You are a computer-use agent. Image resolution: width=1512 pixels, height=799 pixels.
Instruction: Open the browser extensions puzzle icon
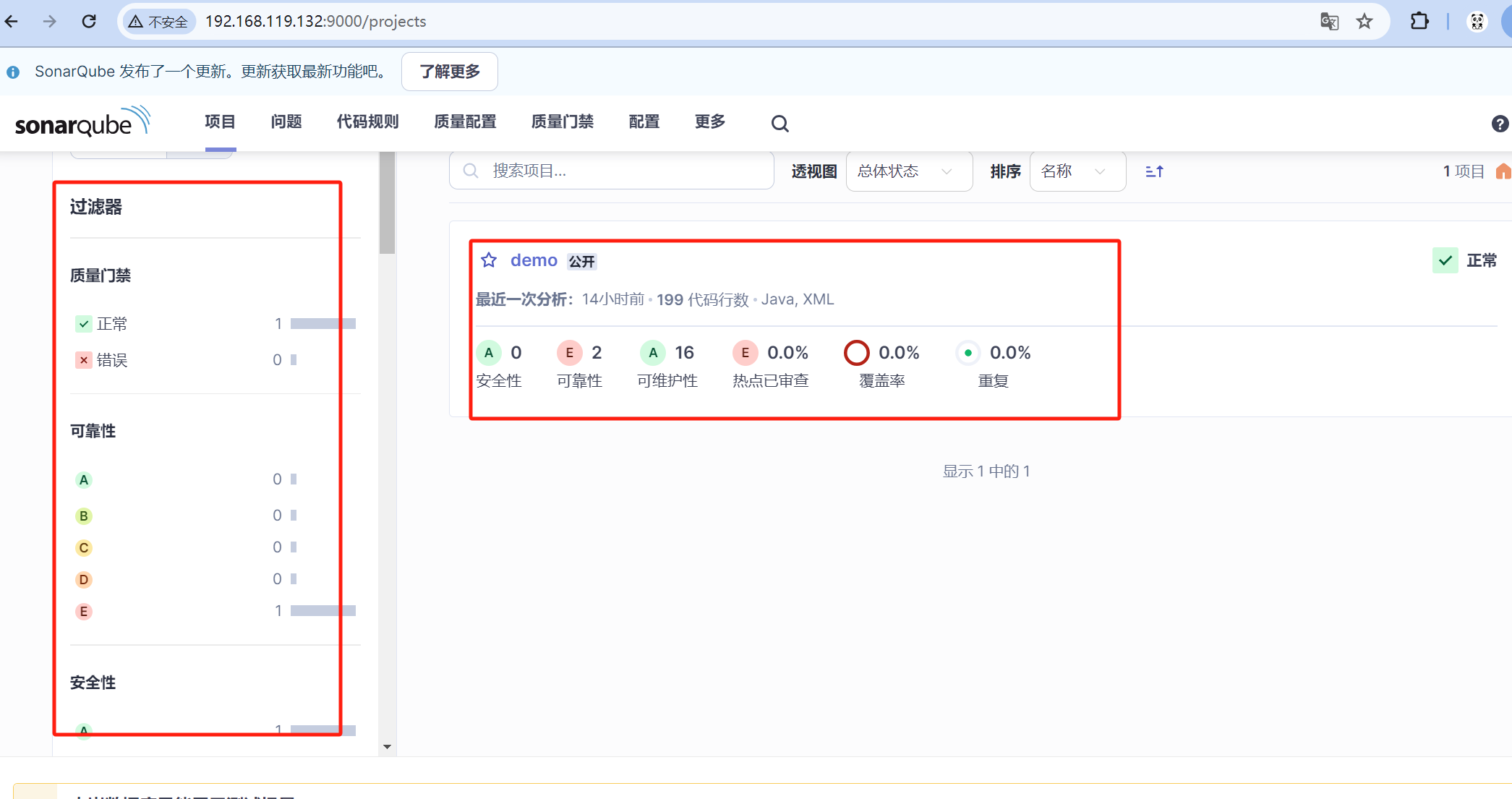pos(1419,22)
